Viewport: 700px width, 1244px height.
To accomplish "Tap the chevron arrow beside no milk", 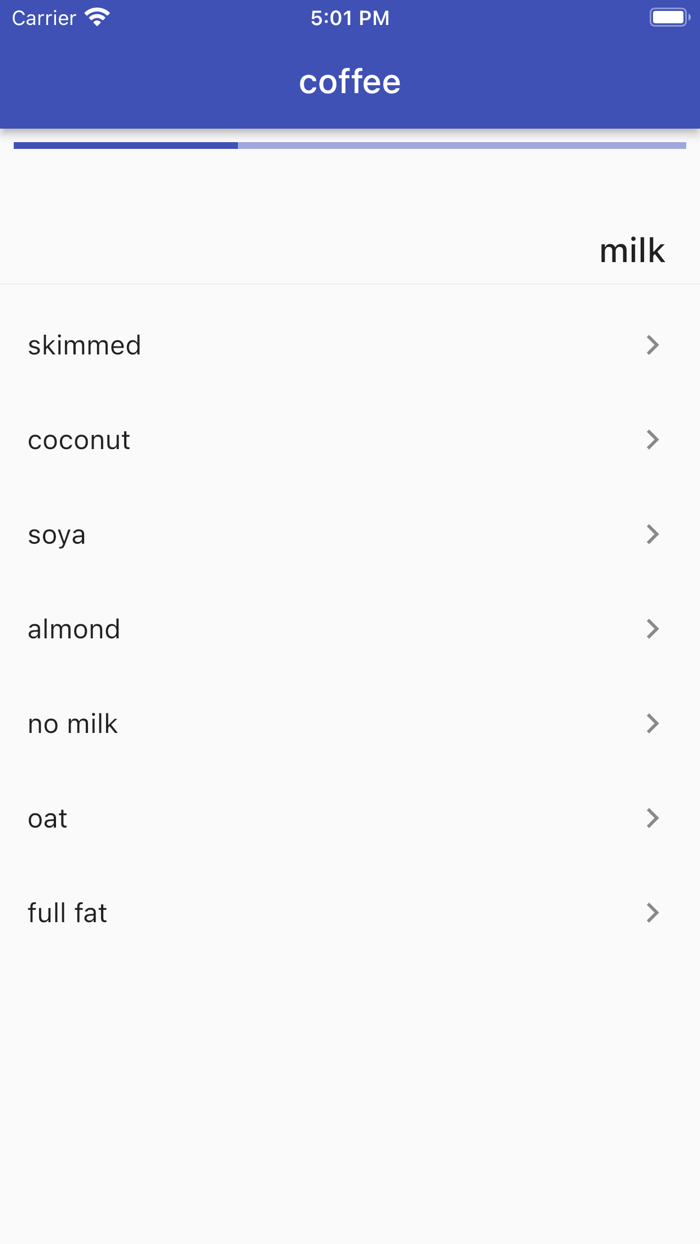I will click(x=652, y=723).
